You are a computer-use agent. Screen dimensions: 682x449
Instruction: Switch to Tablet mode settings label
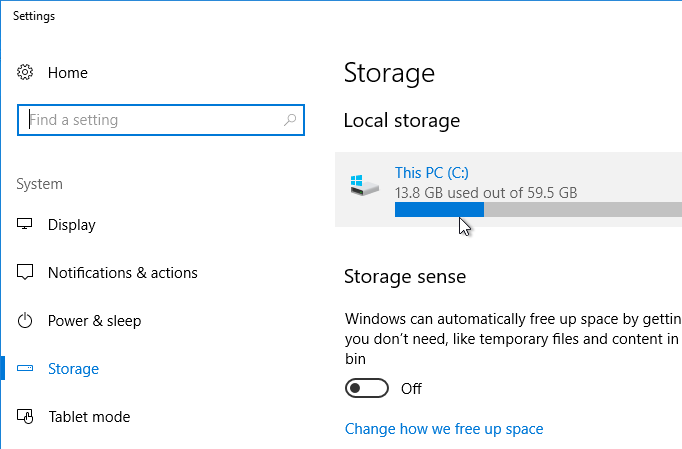click(89, 417)
